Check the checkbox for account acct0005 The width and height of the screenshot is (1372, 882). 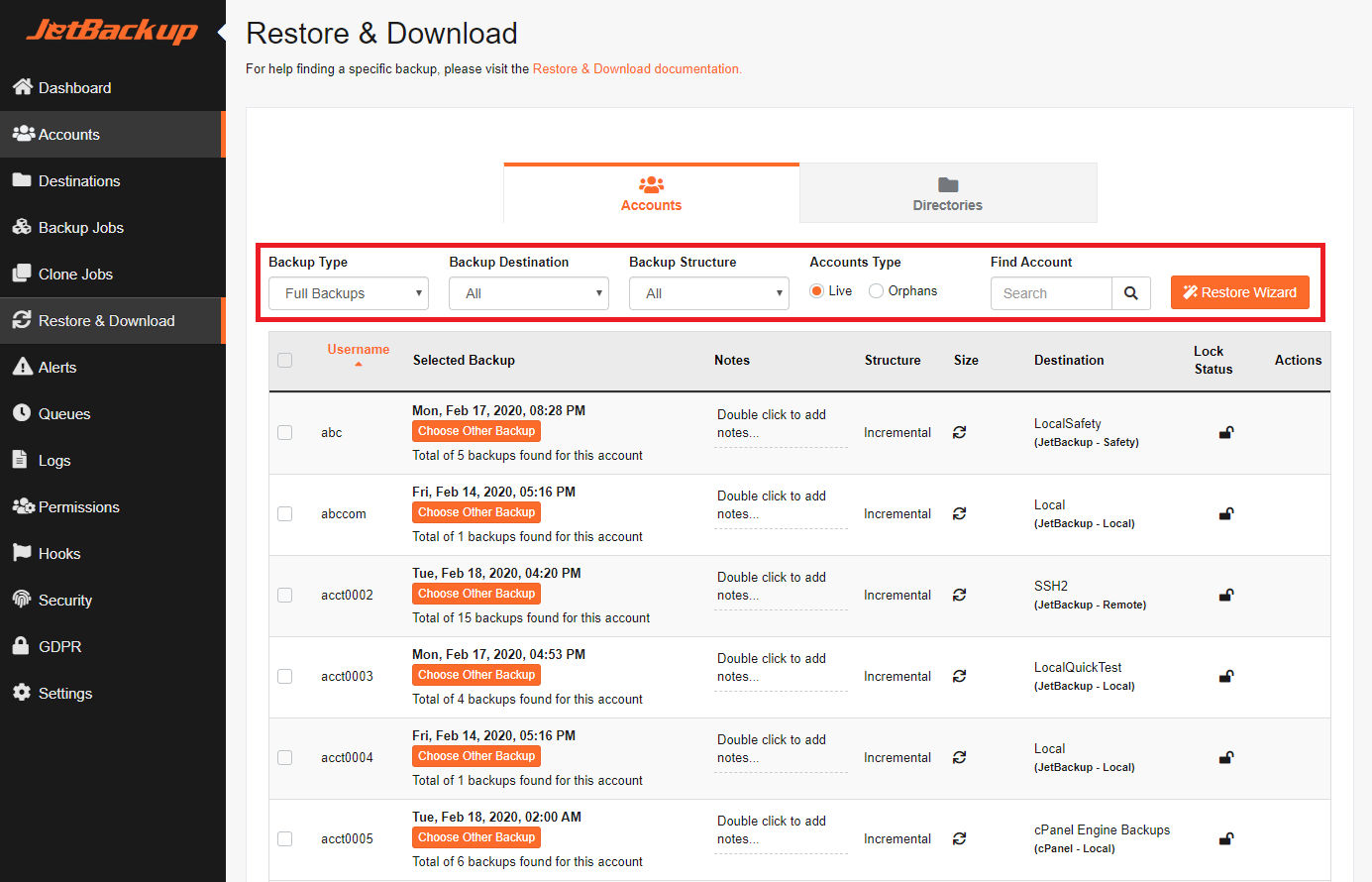pos(285,838)
